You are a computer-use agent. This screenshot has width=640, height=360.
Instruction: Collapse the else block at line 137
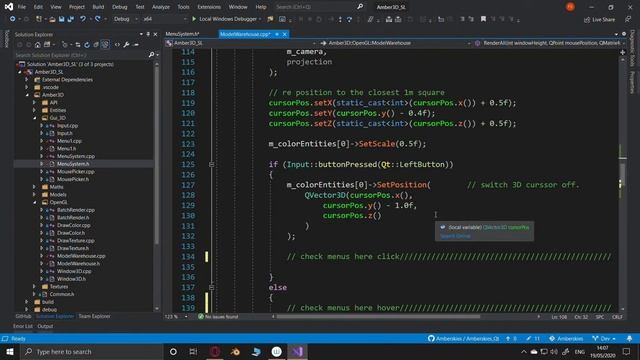click(x=211, y=287)
